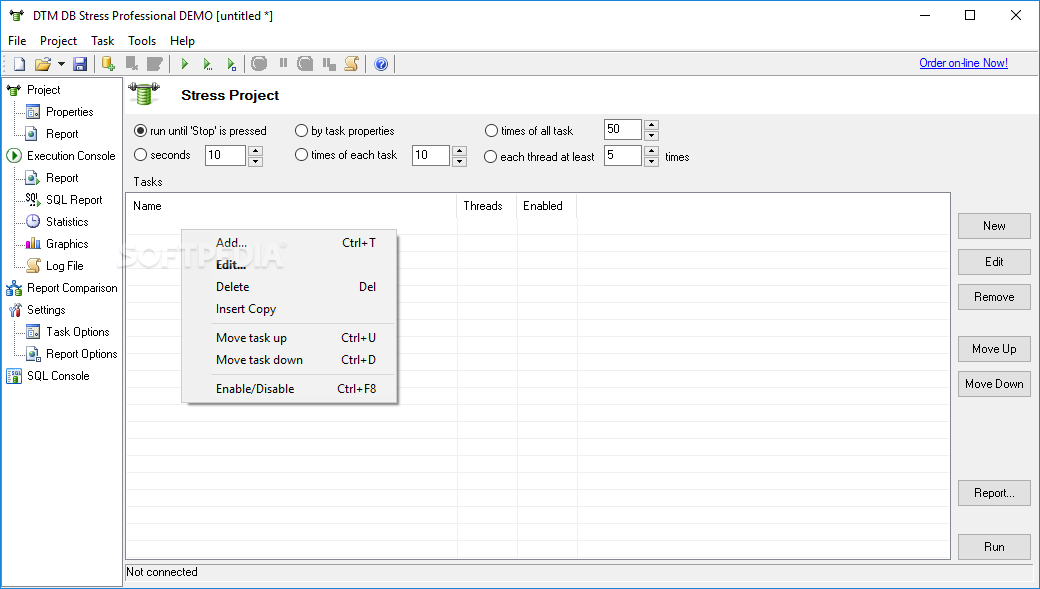Screen dimensions: 1040x589
Task: Click the times of all task field
Action: tap(623, 129)
